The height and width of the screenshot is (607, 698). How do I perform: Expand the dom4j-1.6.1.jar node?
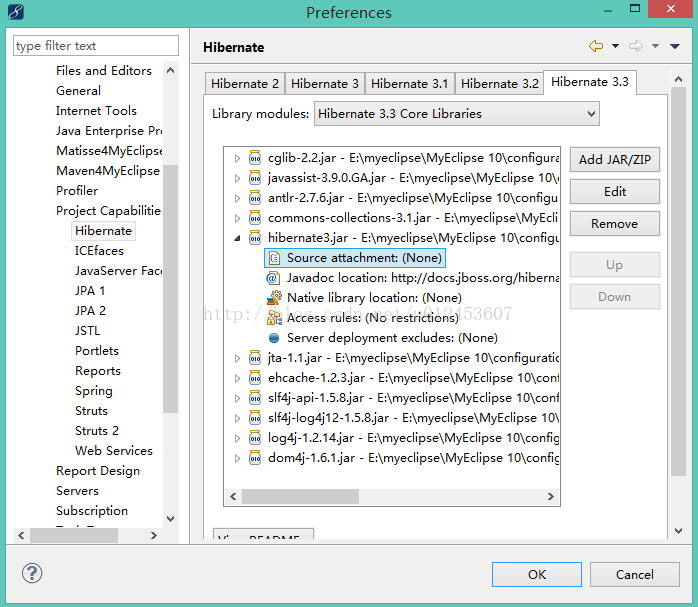click(x=237, y=458)
